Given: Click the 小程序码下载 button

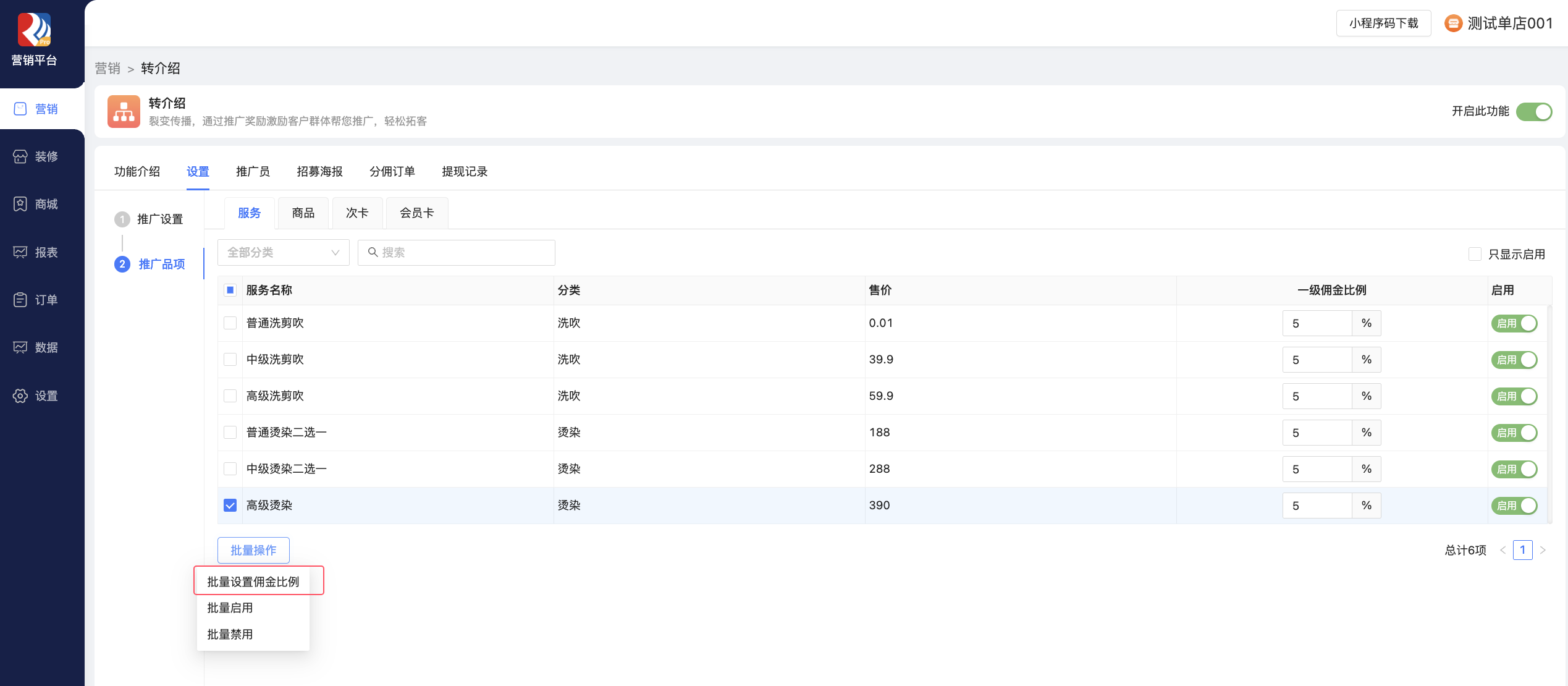Looking at the screenshot, I should tap(1383, 23).
